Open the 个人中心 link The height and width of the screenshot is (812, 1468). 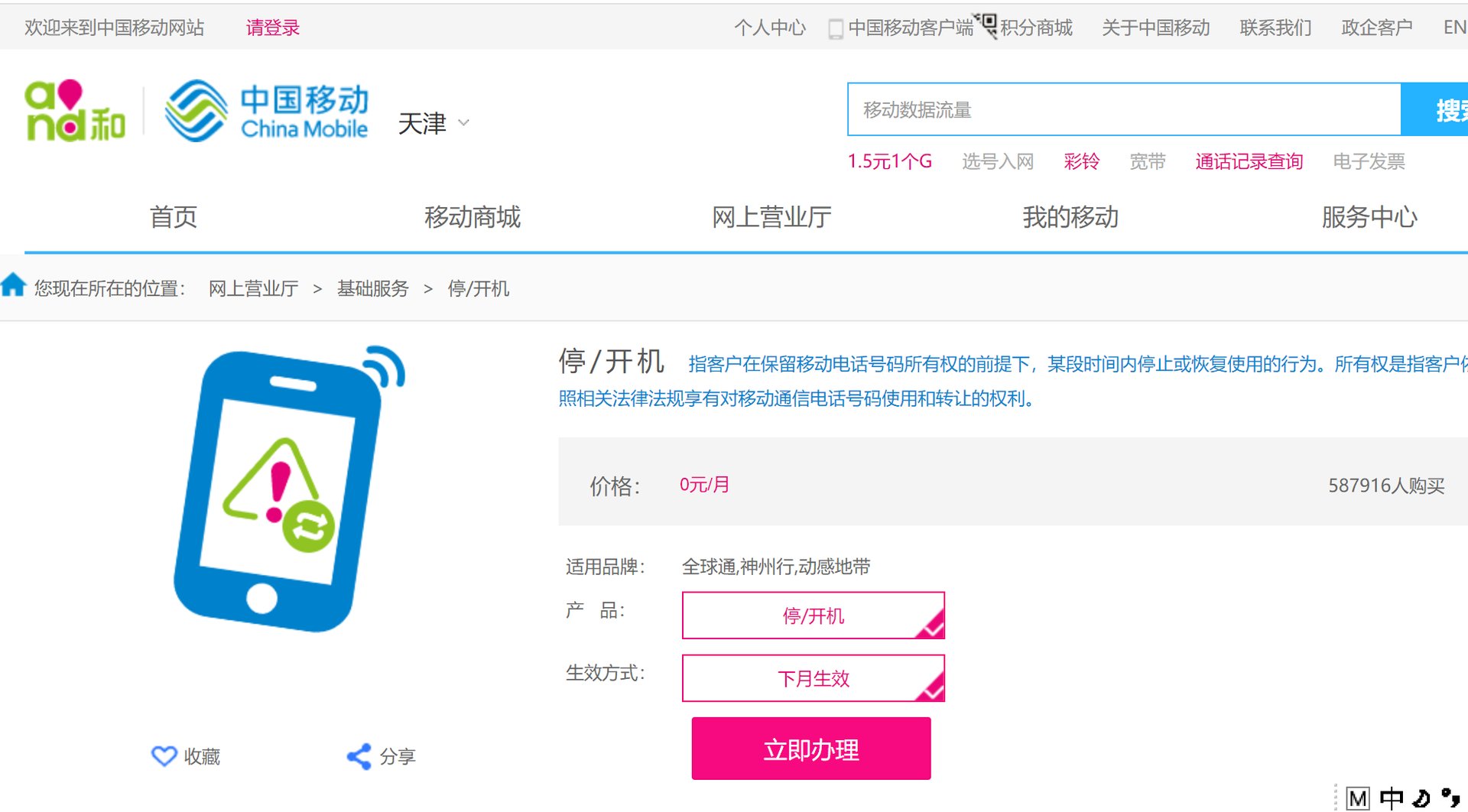click(770, 28)
